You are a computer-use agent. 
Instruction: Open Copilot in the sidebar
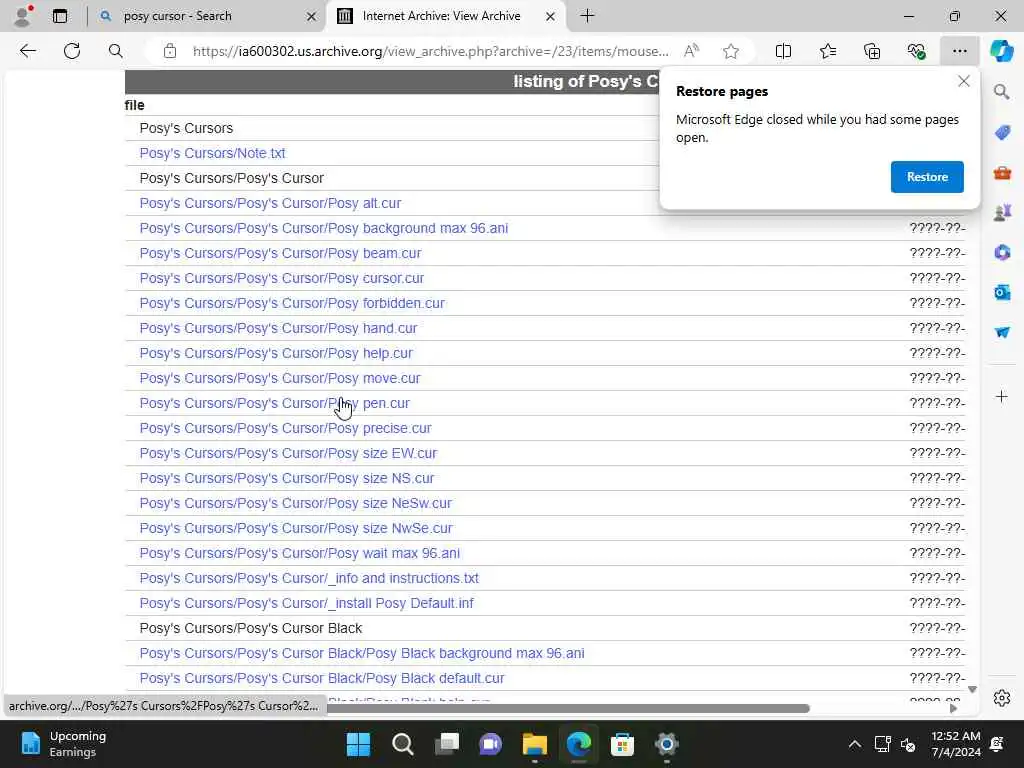(1002, 51)
